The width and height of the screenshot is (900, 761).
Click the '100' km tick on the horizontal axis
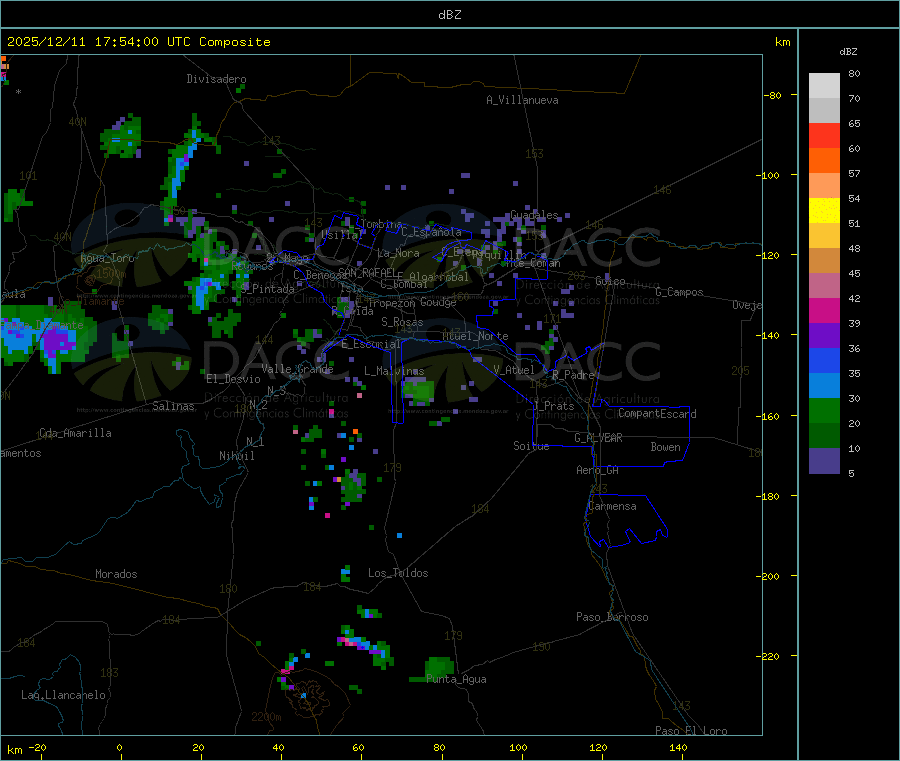[518, 747]
